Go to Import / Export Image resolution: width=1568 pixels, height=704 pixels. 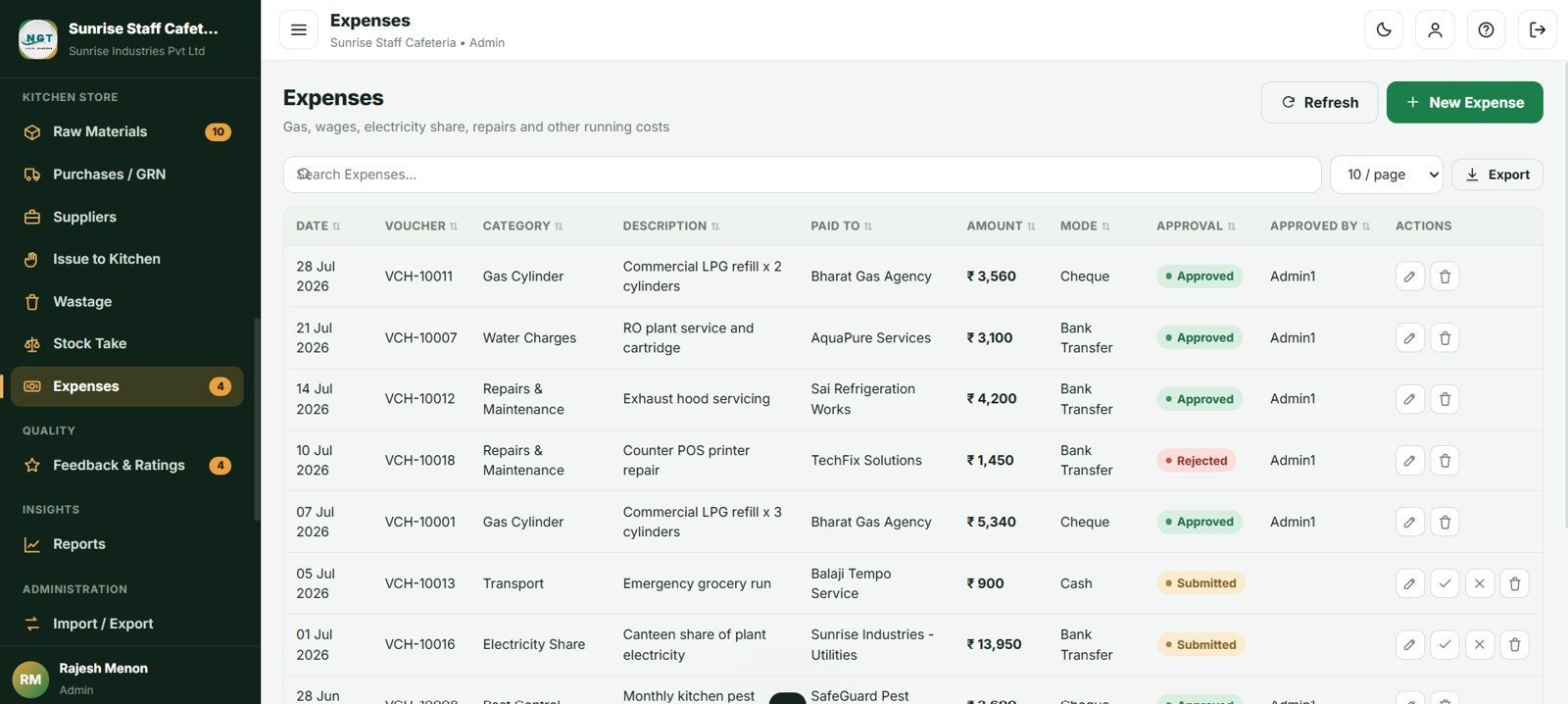click(127, 624)
